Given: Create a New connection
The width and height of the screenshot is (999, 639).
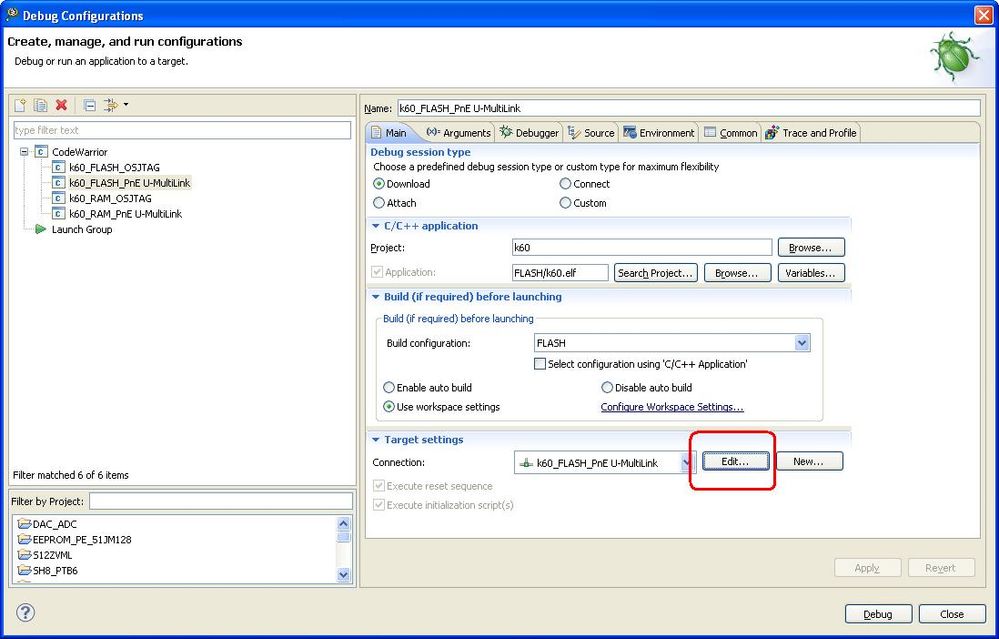Looking at the screenshot, I should pos(809,461).
